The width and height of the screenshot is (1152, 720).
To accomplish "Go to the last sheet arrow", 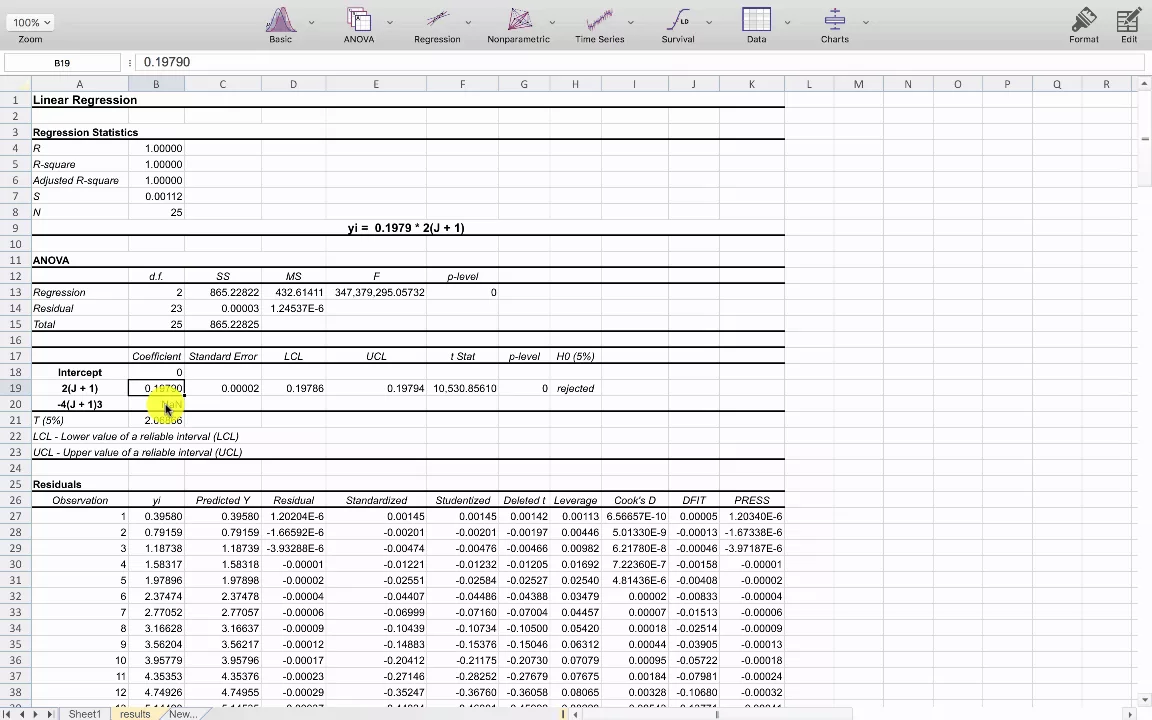I will [50, 714].
